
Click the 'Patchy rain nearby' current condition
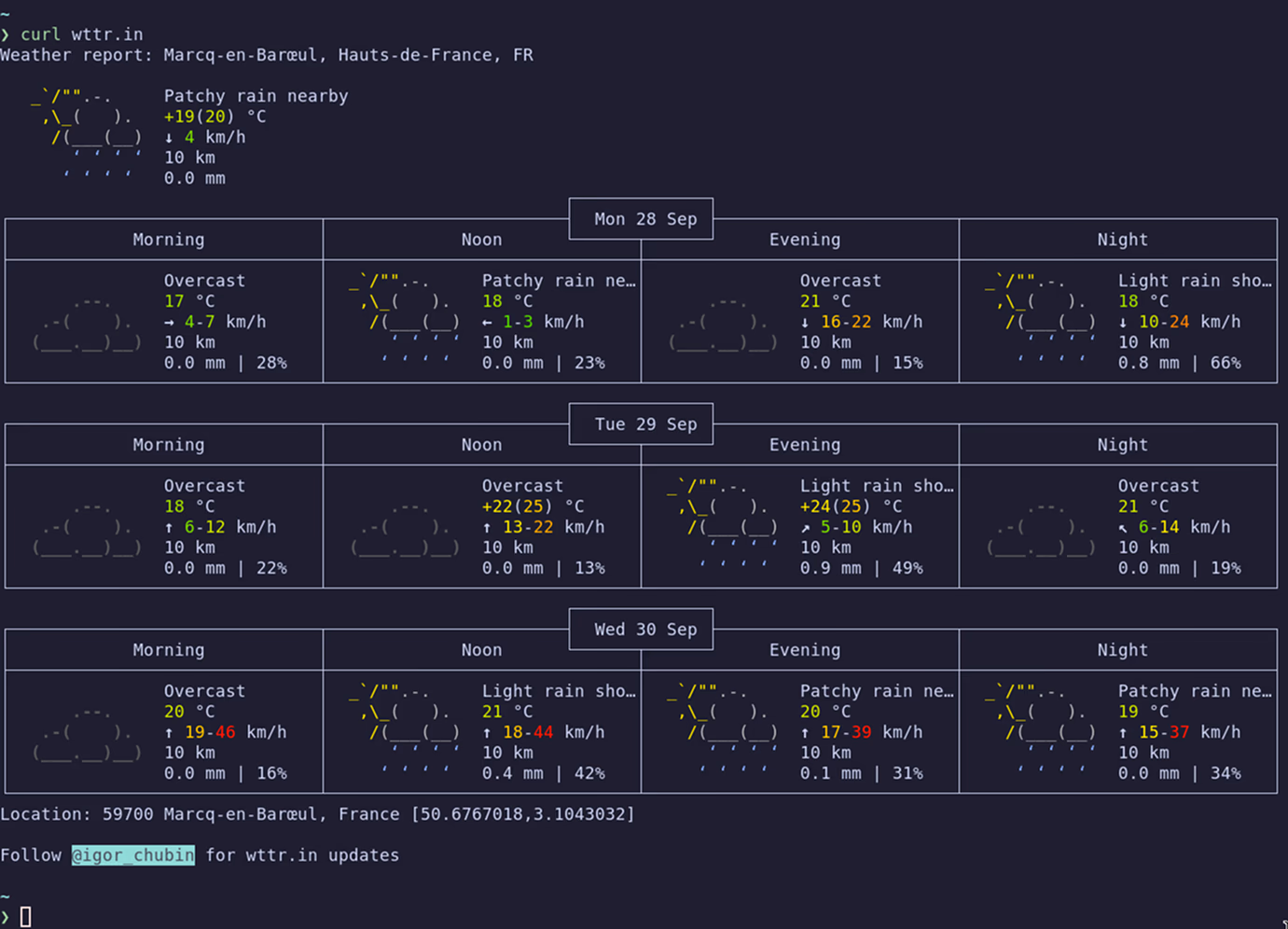click(x=256, y=96)
